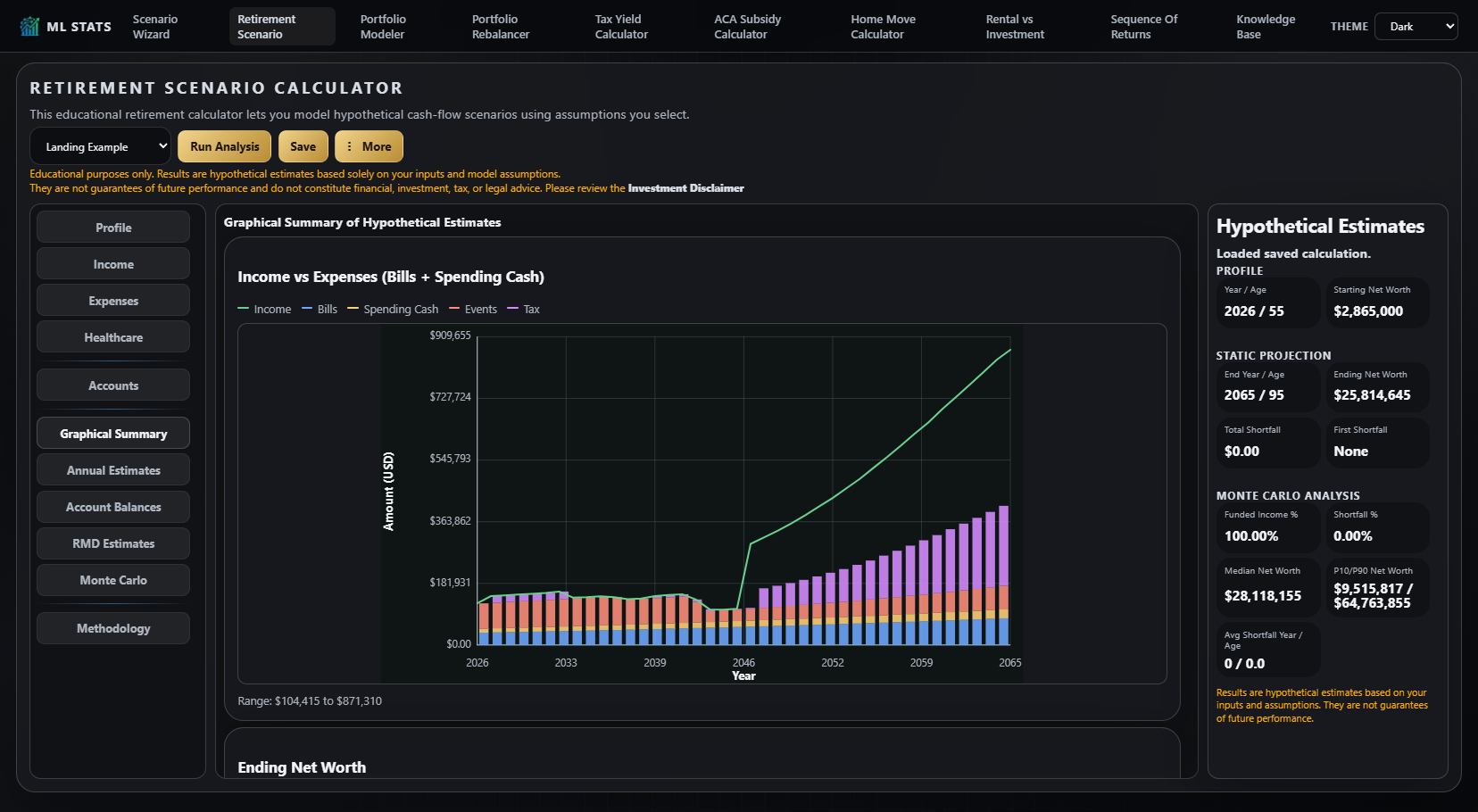1478x812 pixels.
Task: Open the Scenario Wizard page
Action: pos(155,27)
